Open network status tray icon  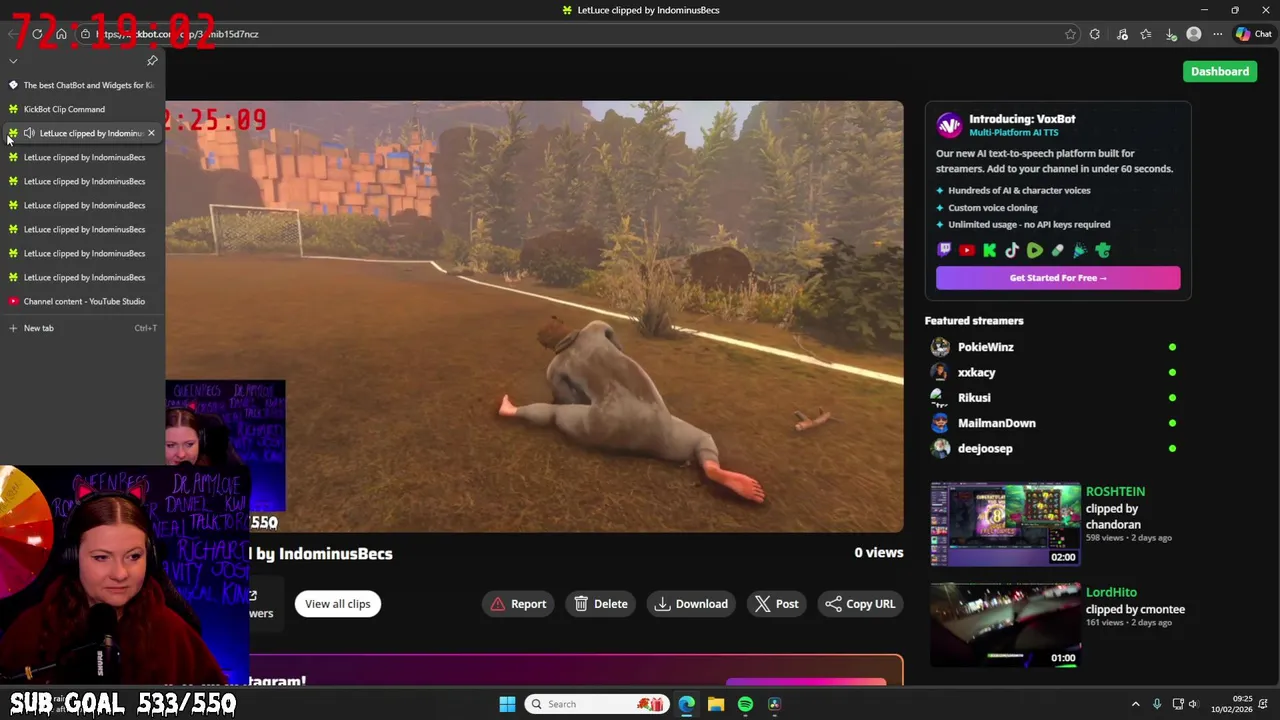(x=1178, y=704)
